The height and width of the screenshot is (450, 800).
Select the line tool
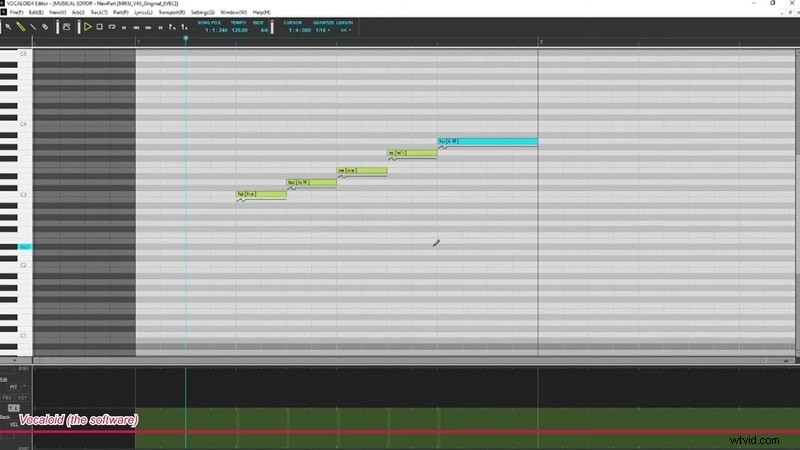(33, 27)
